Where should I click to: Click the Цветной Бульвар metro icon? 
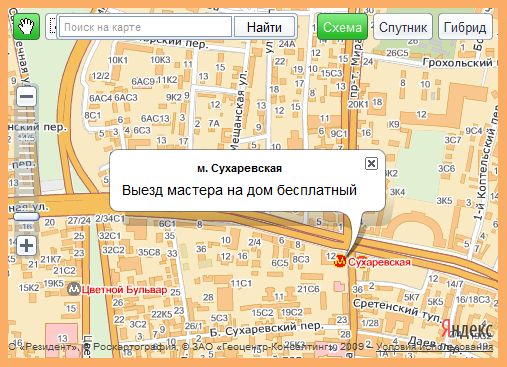point(73,289)
